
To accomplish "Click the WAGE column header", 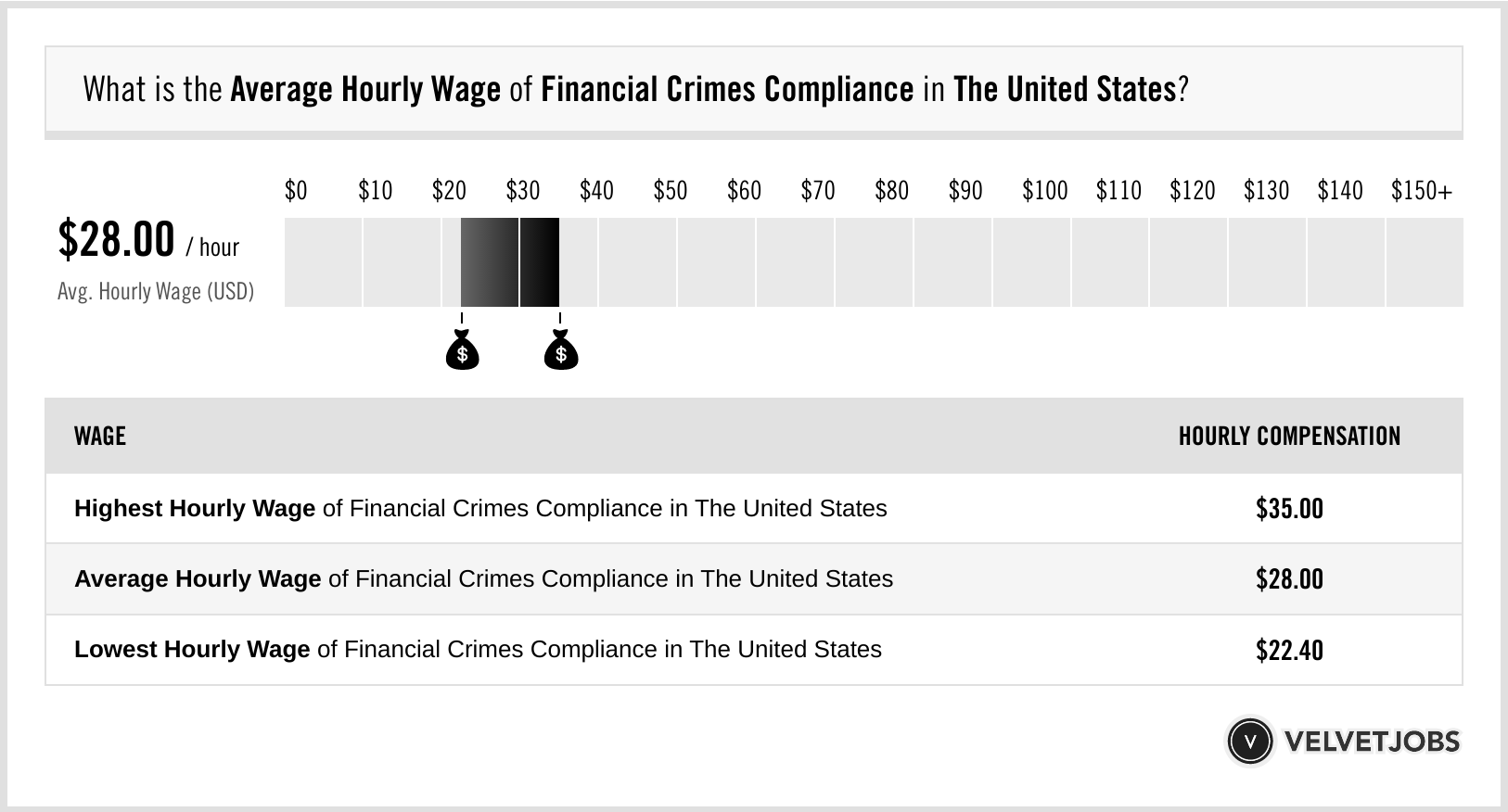I will [x=100, y=436].
